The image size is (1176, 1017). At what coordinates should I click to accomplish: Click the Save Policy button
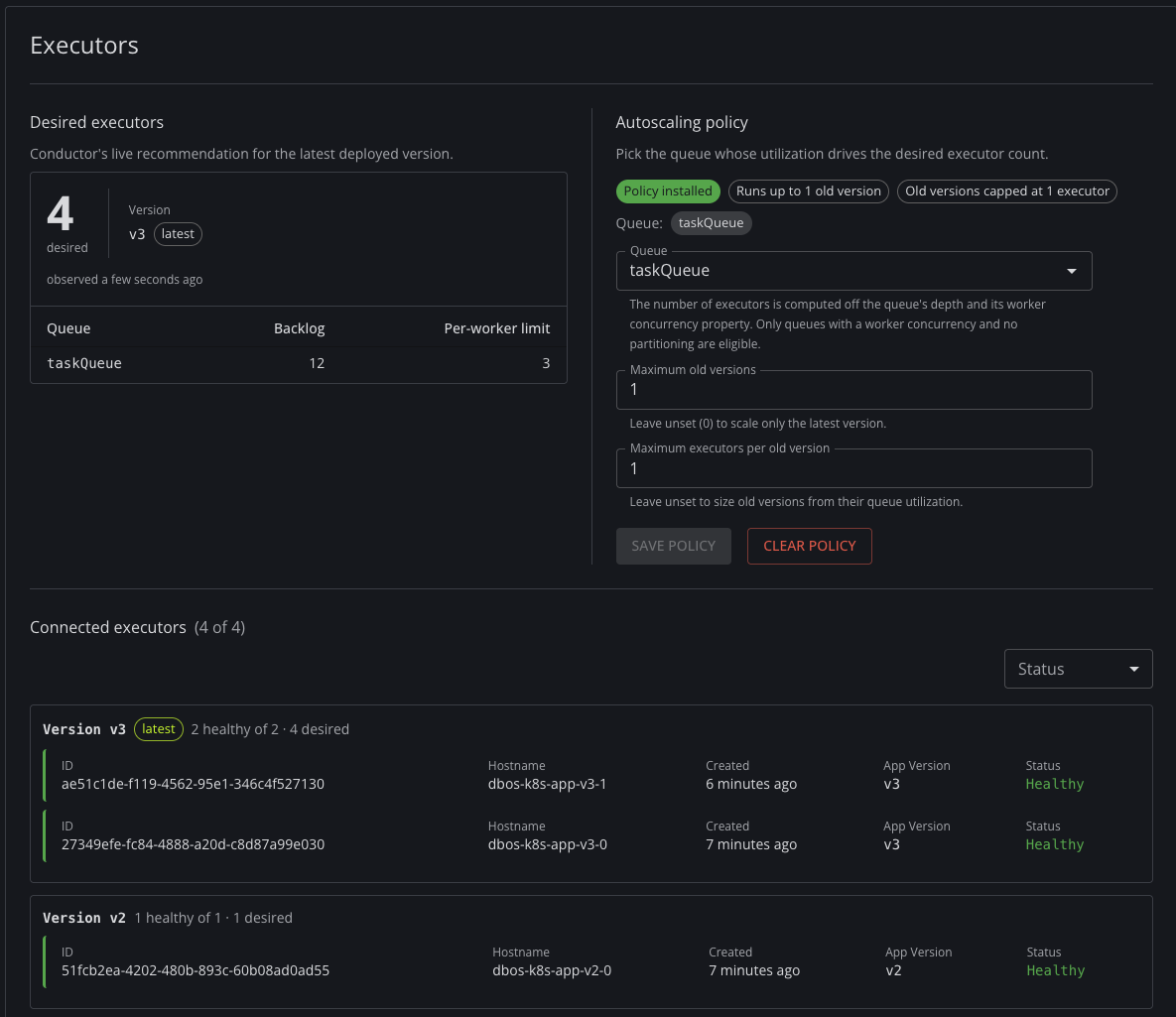tap(674, 546)
